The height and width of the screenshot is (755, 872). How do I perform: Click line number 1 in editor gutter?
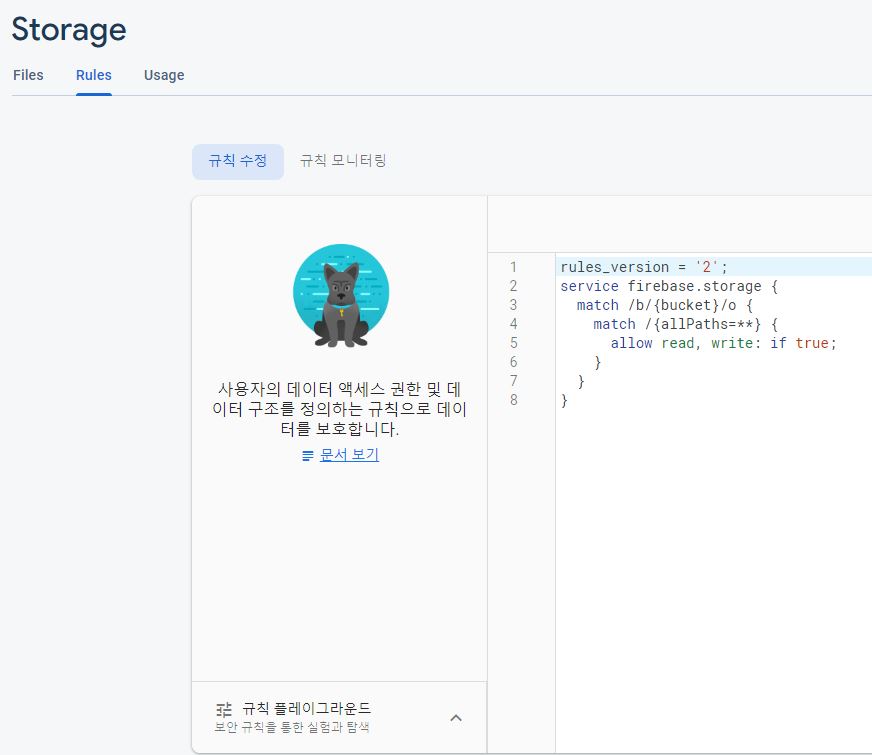(513, 267)
